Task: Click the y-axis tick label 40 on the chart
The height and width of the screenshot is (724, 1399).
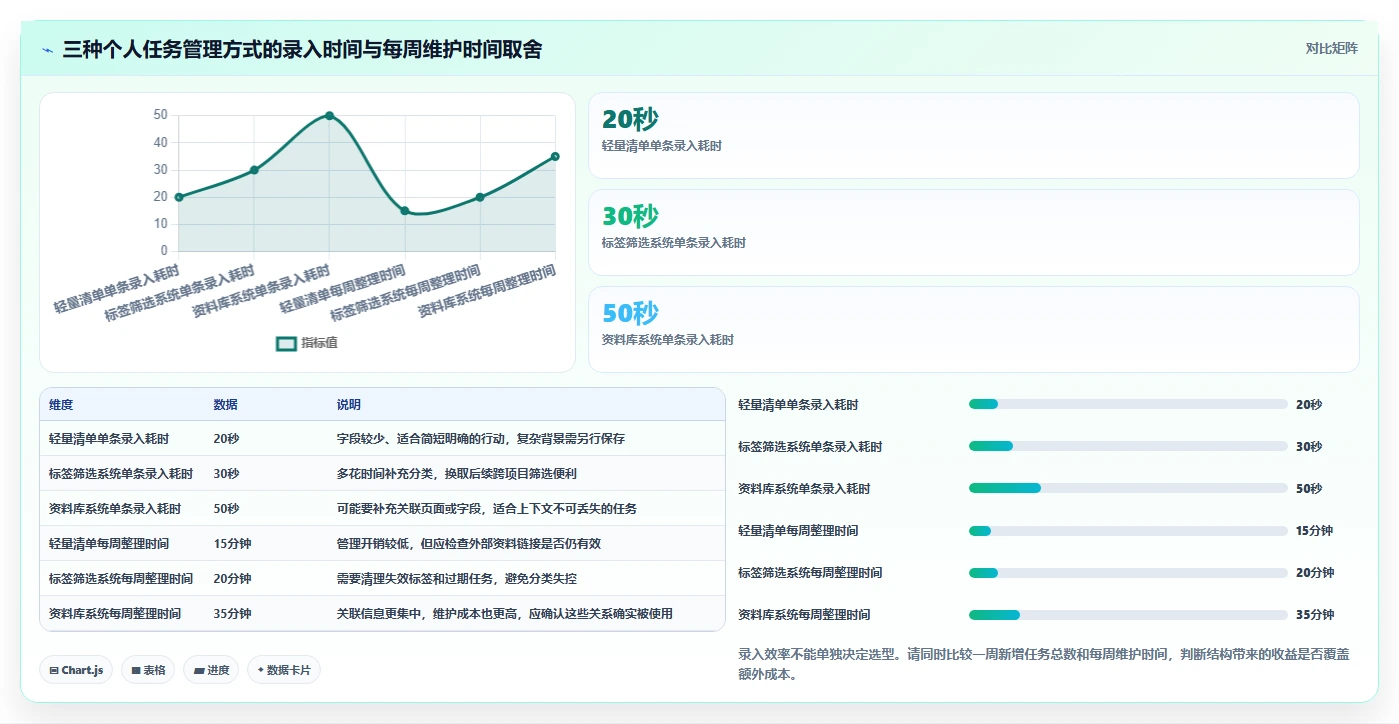Action: (x=160, y=143)
